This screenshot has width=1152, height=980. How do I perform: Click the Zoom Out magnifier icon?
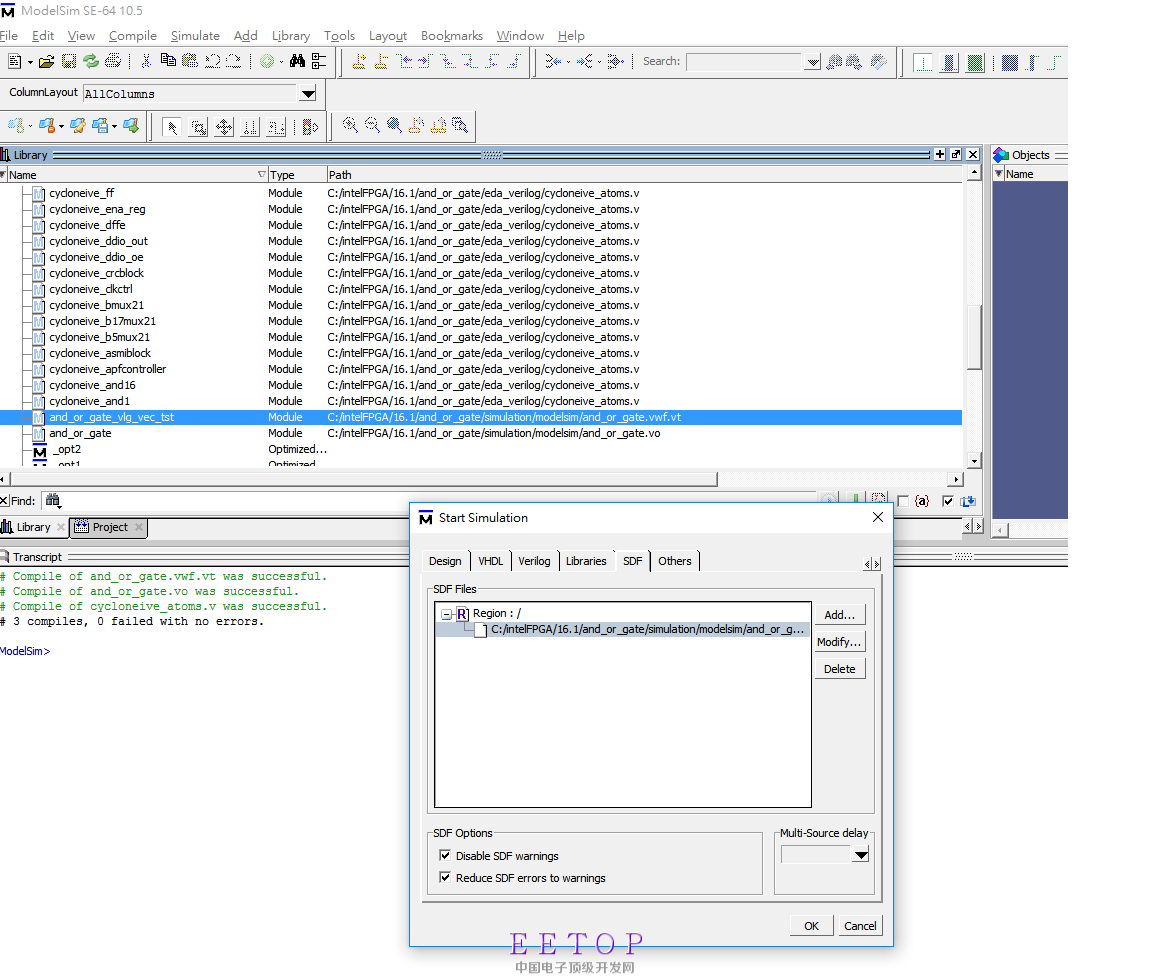pos(372,126)
